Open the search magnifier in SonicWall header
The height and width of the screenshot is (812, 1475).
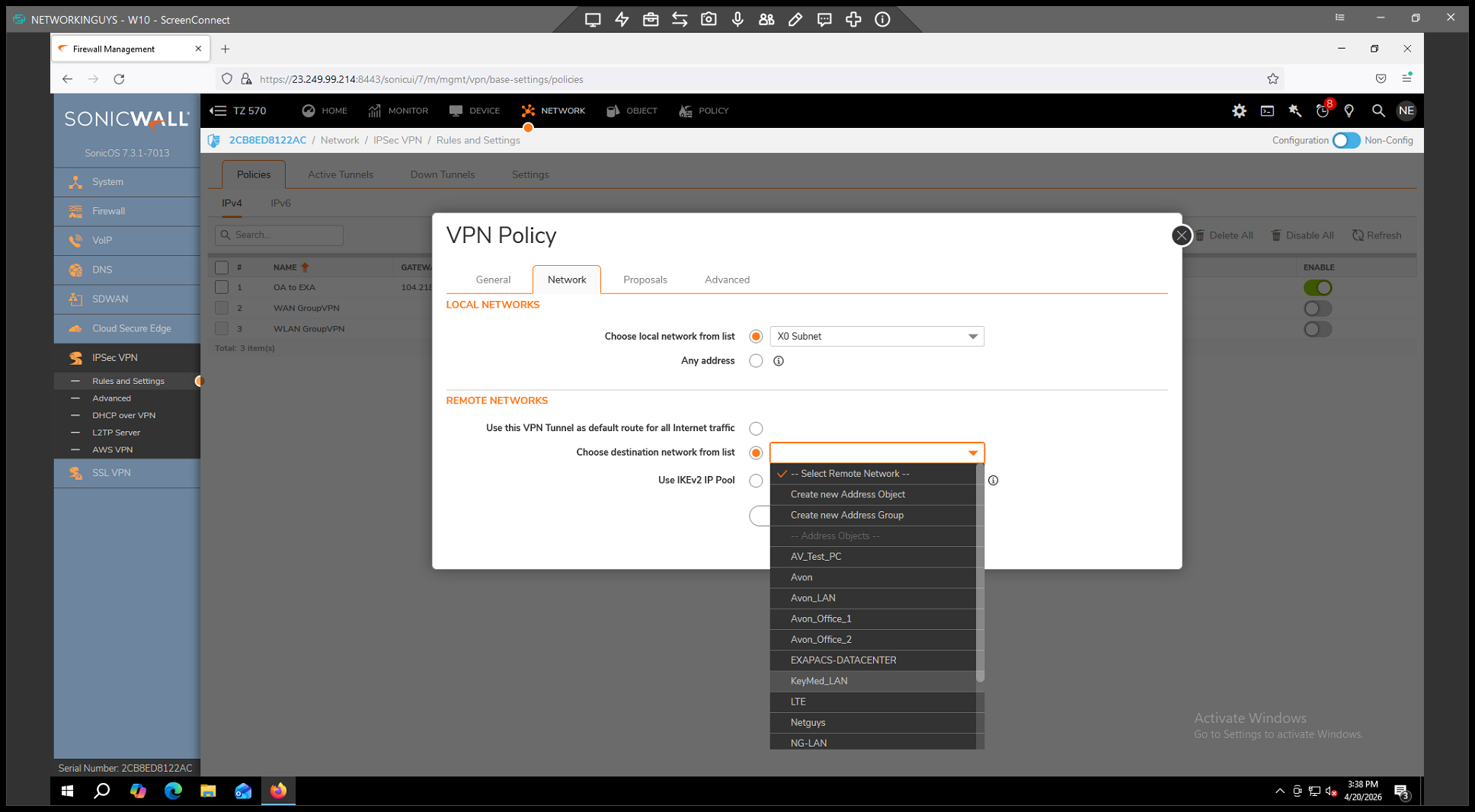1377,111
